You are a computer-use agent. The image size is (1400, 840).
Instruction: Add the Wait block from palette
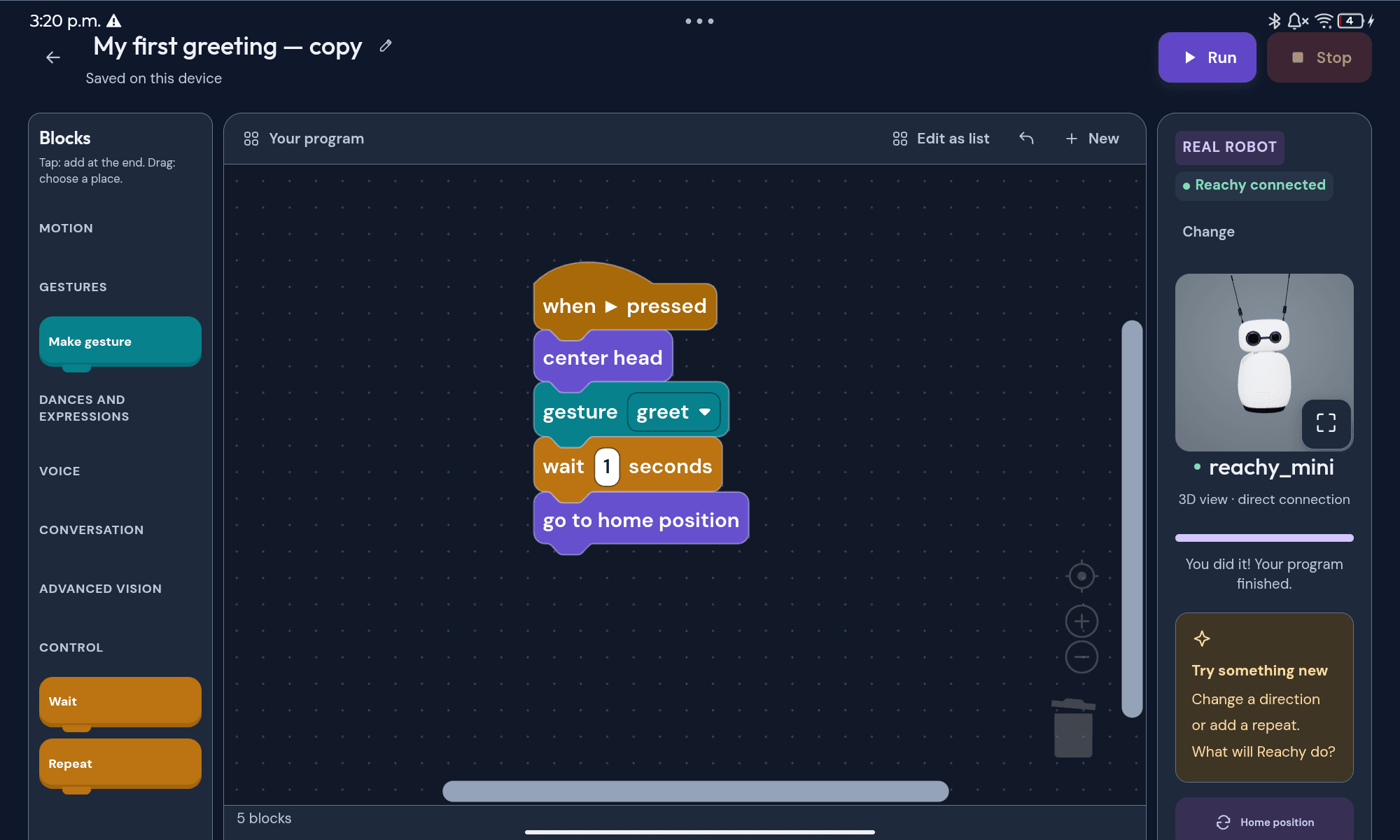click(120, 701)
